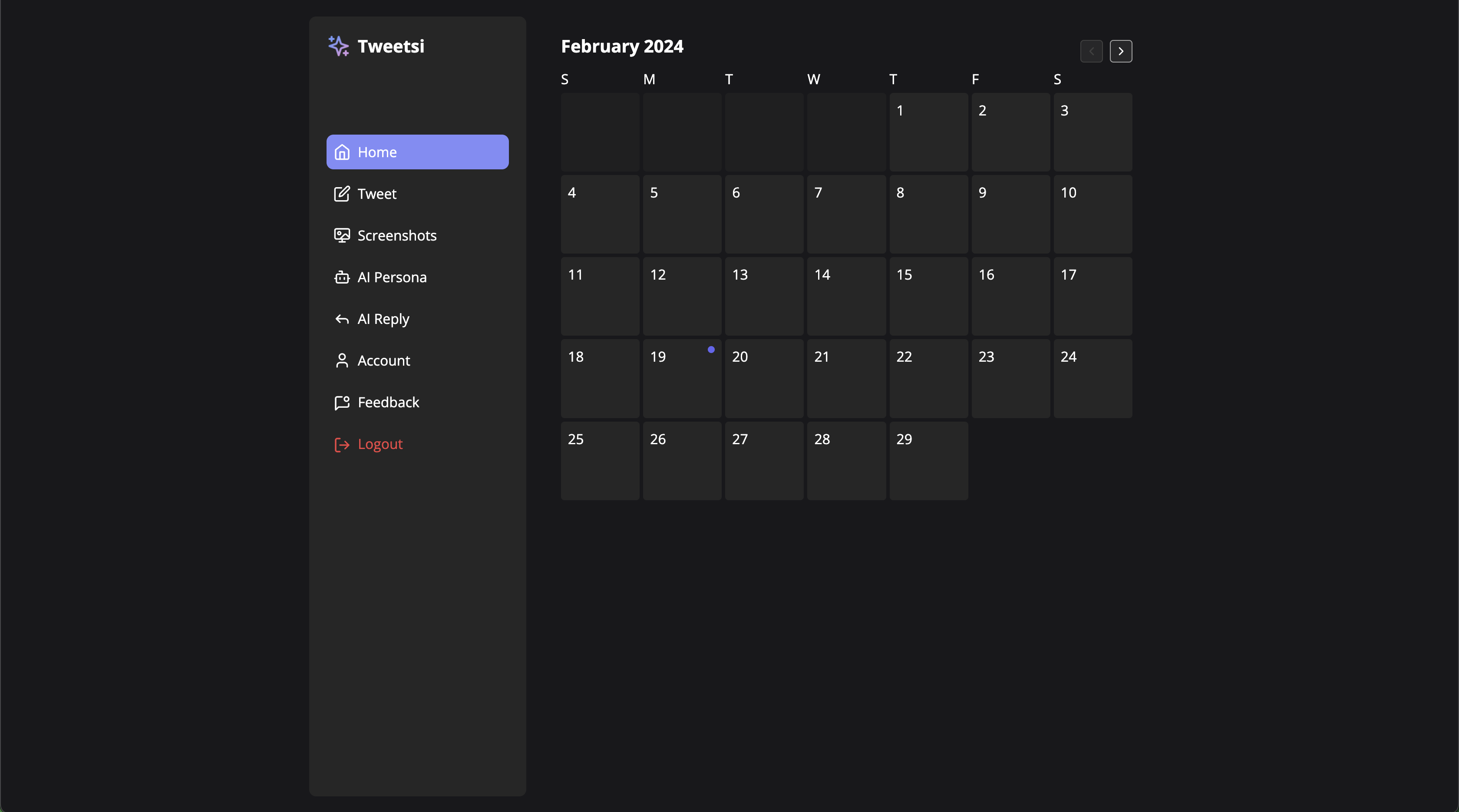Click the Feedback speech bubble icon

(342, 403)
